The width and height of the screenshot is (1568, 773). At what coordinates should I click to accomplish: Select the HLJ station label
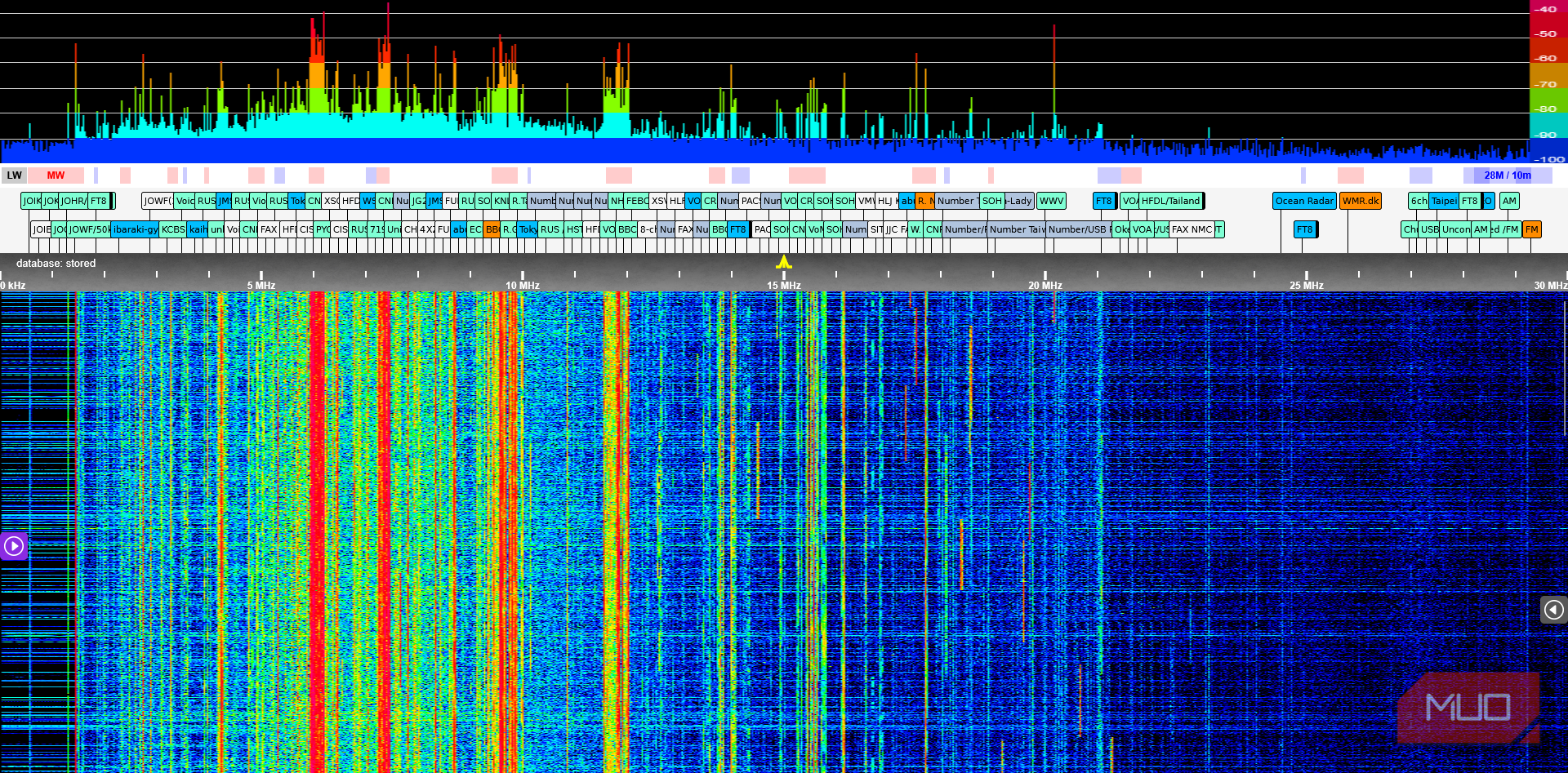(x=885, y=201)
